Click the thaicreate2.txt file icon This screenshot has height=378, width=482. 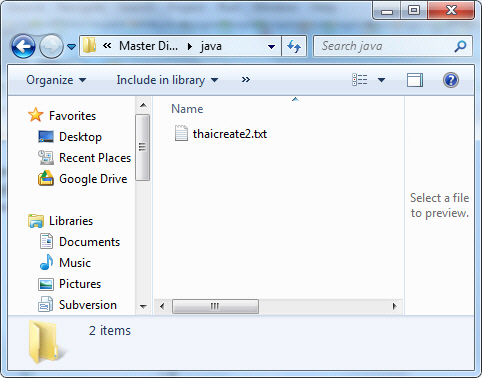coord(181,133)
